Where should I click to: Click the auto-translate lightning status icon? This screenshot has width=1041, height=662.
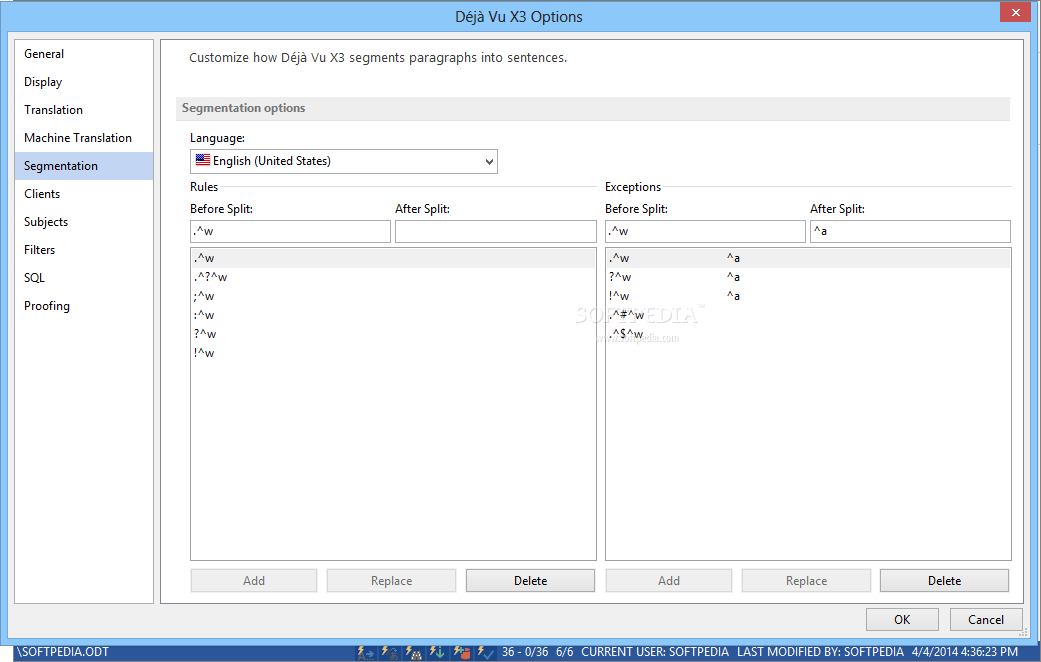pos(390,653)
